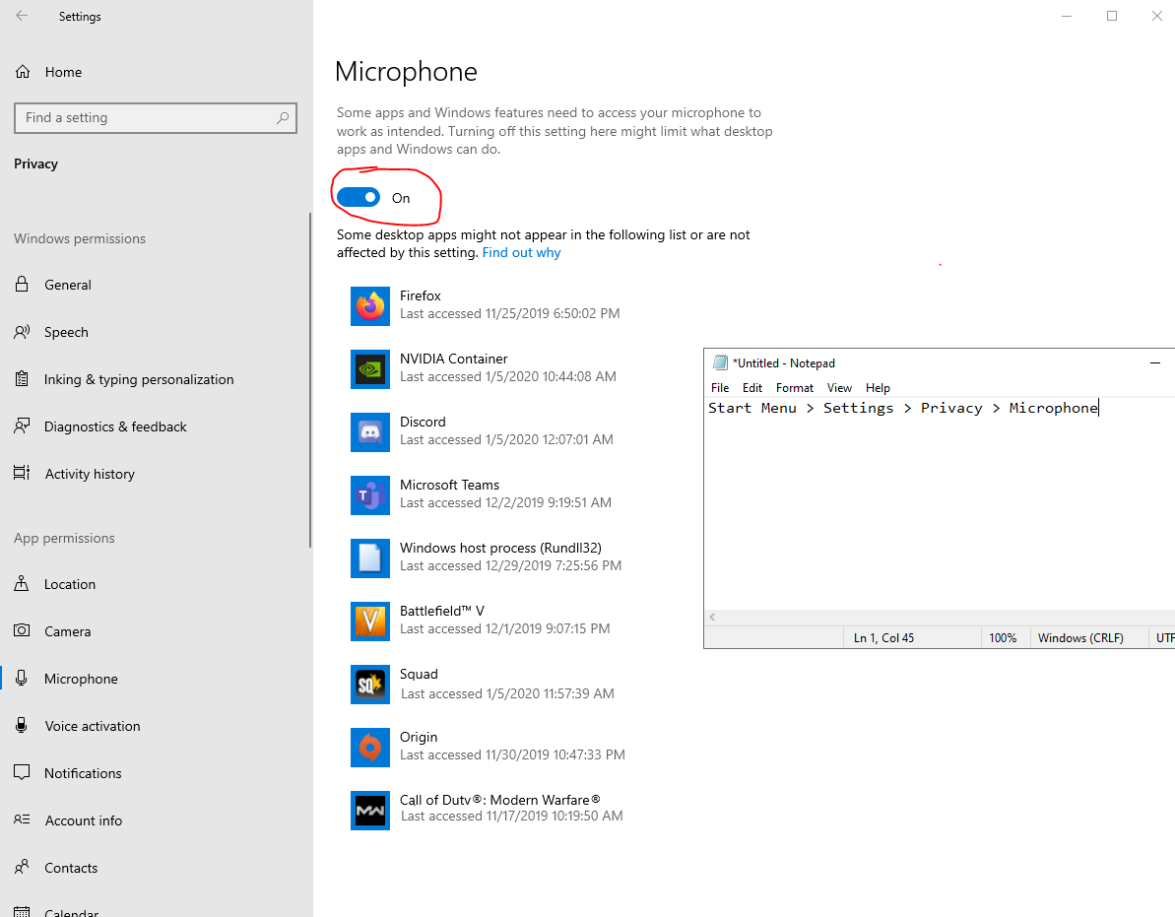Click the NVIDIA Container icon
1175x917 pixels.
370,369
